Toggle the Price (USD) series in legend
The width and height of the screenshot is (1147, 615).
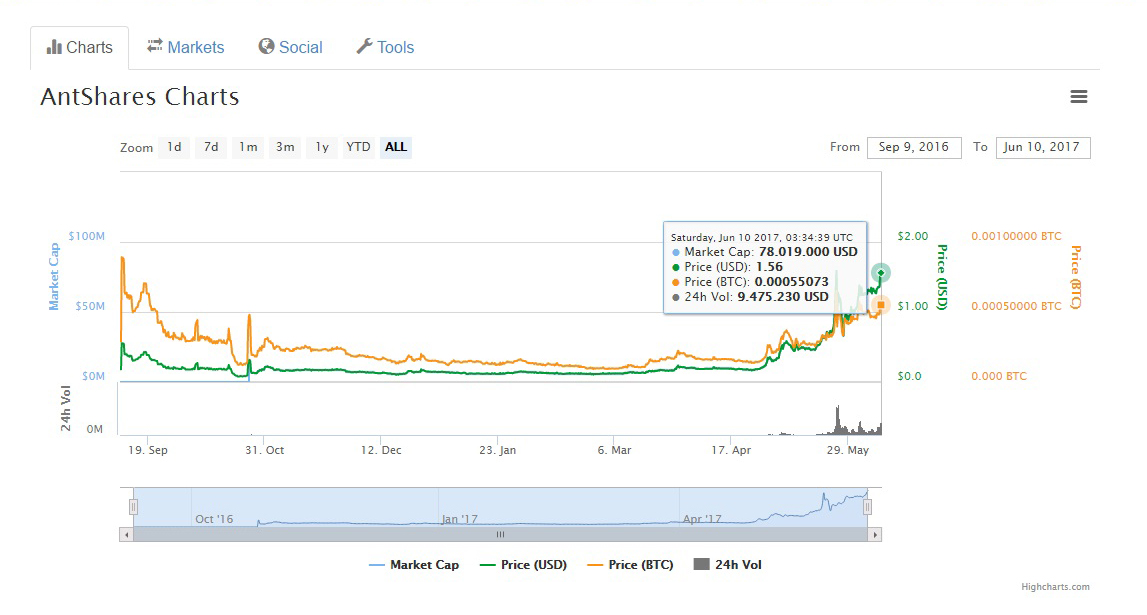(523, 565)
